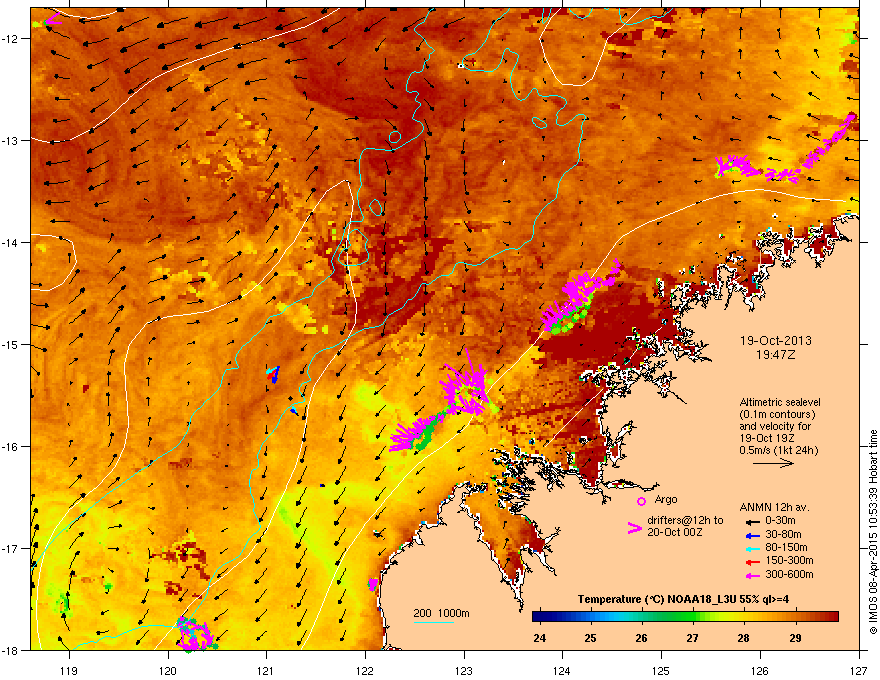Click the longitude label '122'
The height and width of the screenshot is (680, 880).
[x=365, y=670]
